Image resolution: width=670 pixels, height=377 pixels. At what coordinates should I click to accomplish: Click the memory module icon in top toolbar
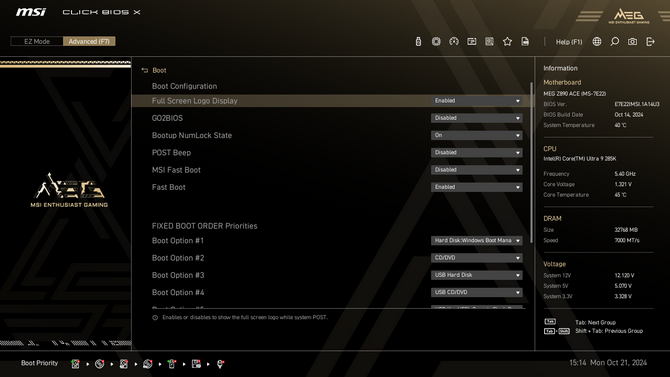coord(472,41)
